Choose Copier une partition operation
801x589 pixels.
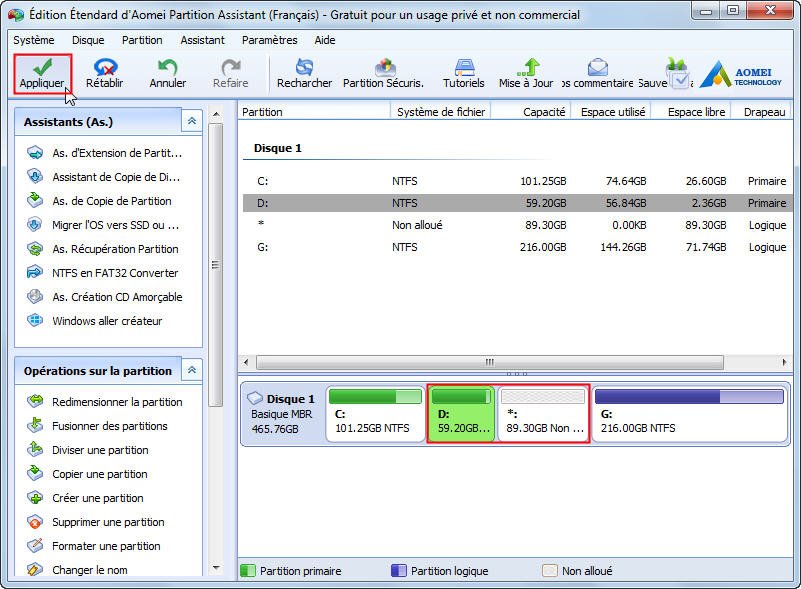click(87, 474)
